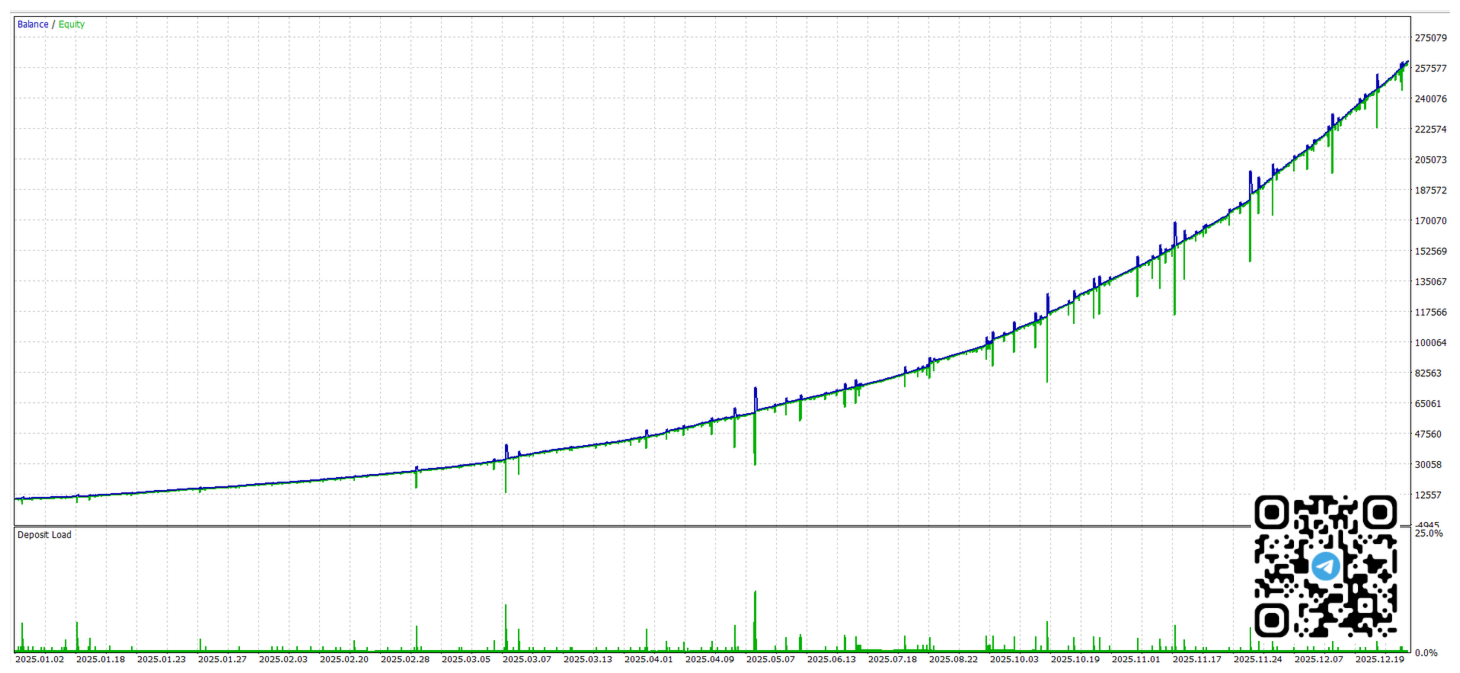This screenshot has height=673, width=1460.
Task: Click the 2025.01.27 date label
Action: pos(223,660)
